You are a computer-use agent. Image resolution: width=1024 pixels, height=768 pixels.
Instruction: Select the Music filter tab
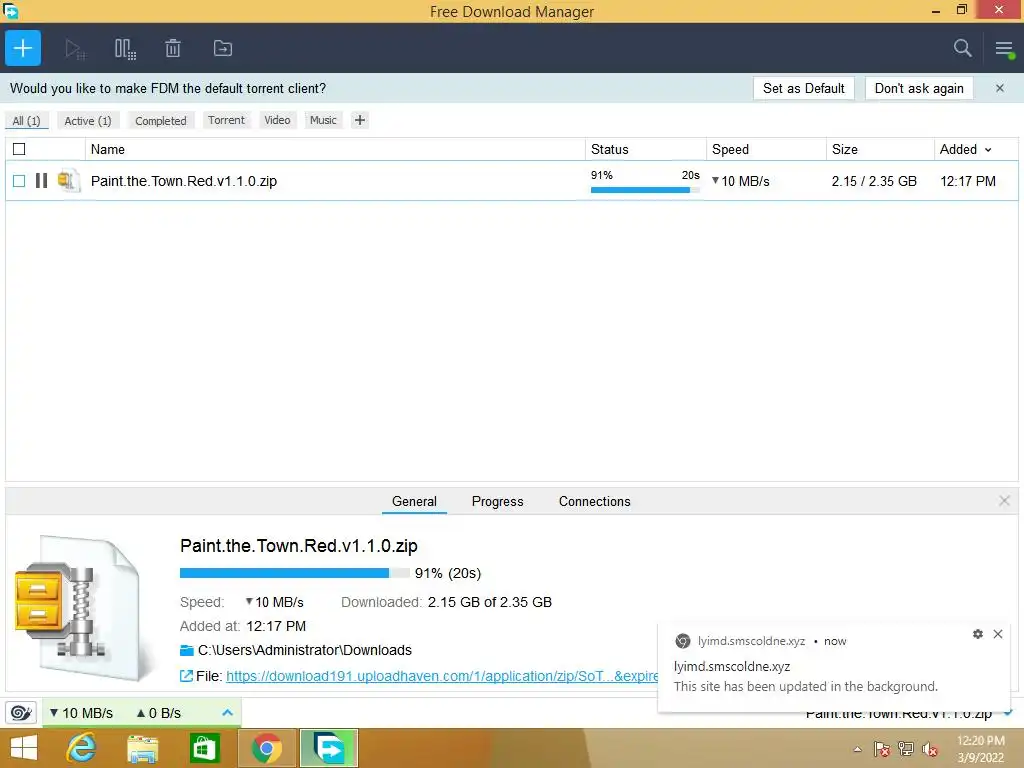pos(323,120)
